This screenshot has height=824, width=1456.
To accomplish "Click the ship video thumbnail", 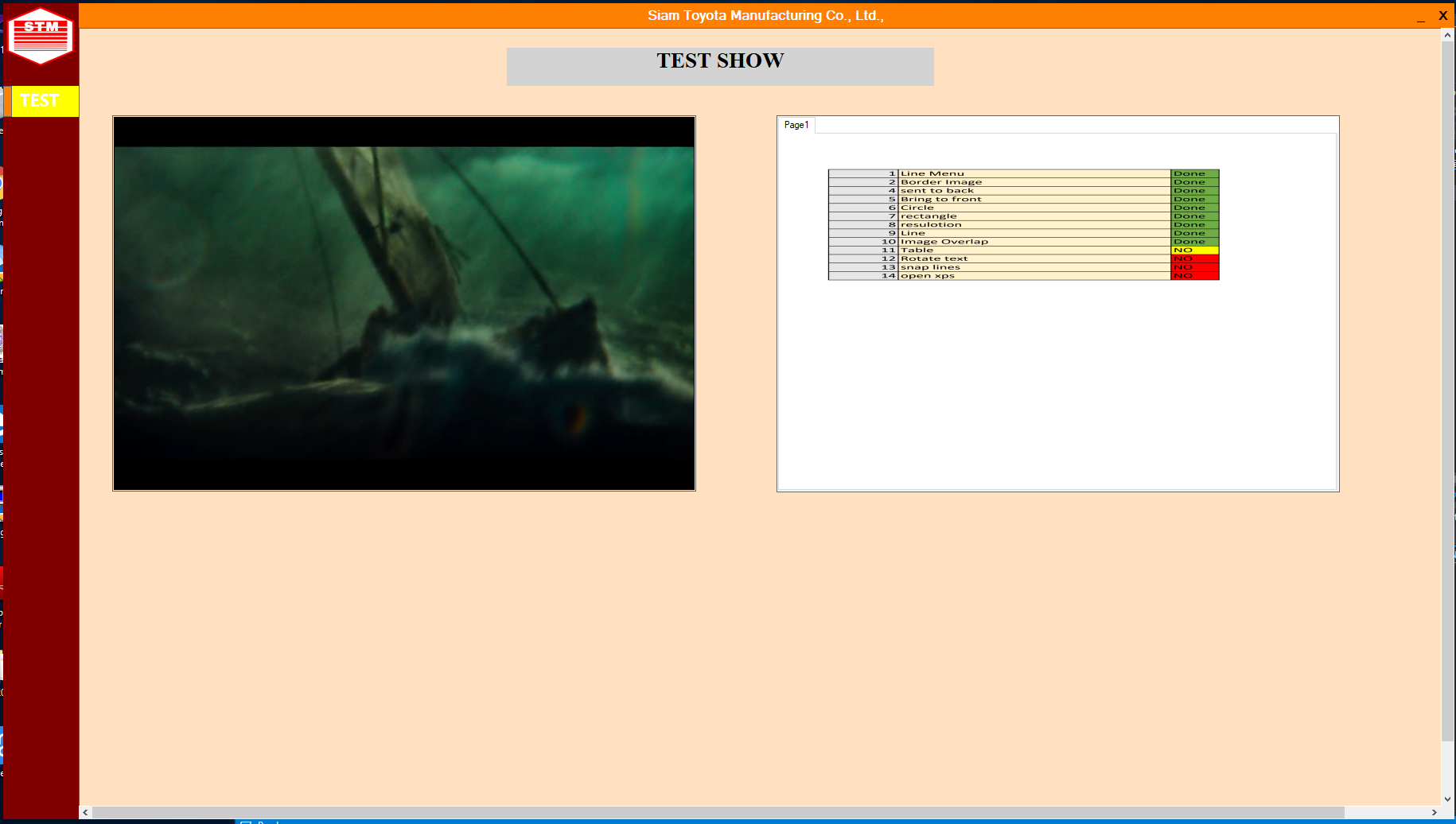I will tap(404, 303).
